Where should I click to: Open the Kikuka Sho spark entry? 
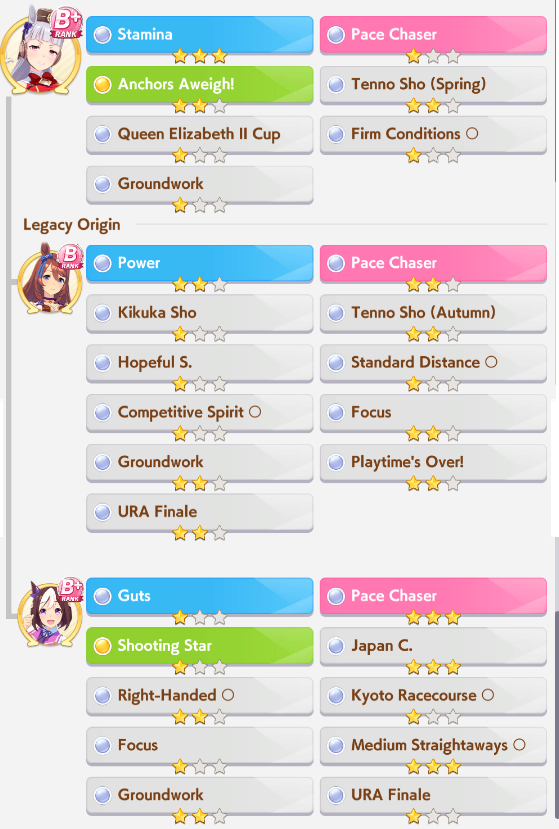point(199,314)
